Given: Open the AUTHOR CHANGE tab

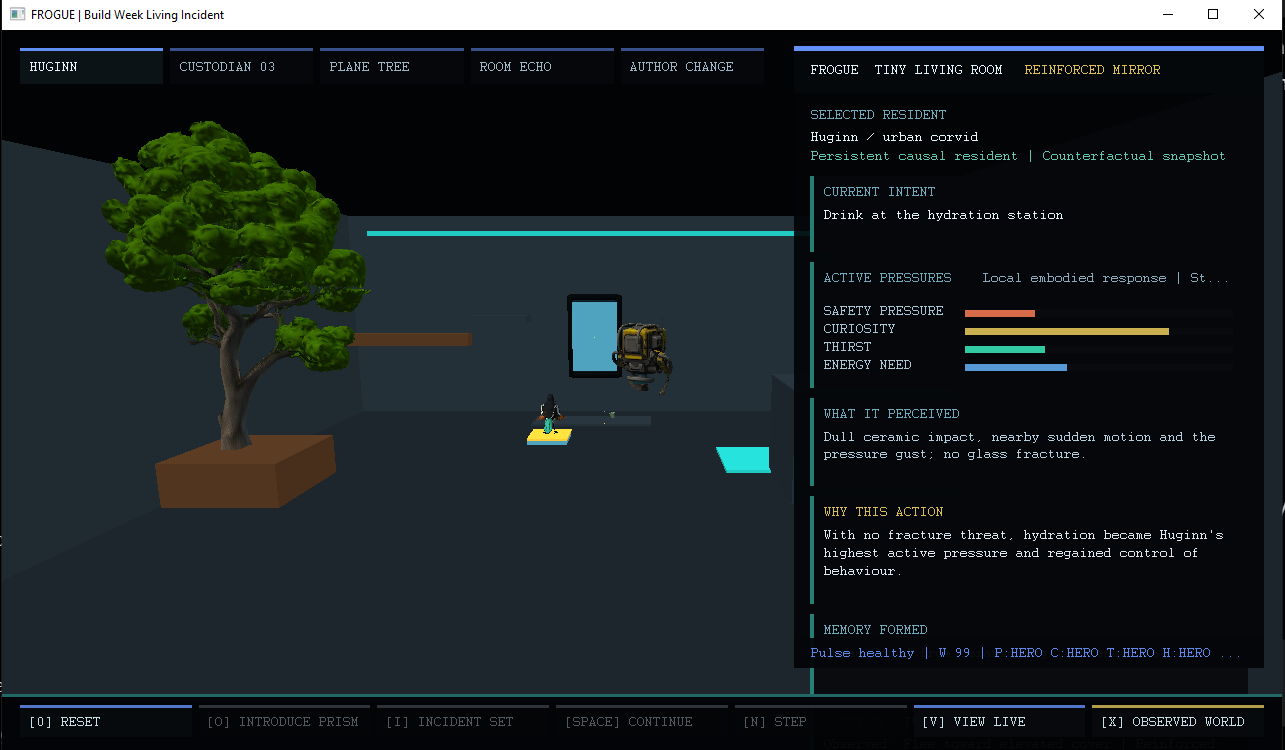Looking at the screenshot, I should [x=692, y=66].
